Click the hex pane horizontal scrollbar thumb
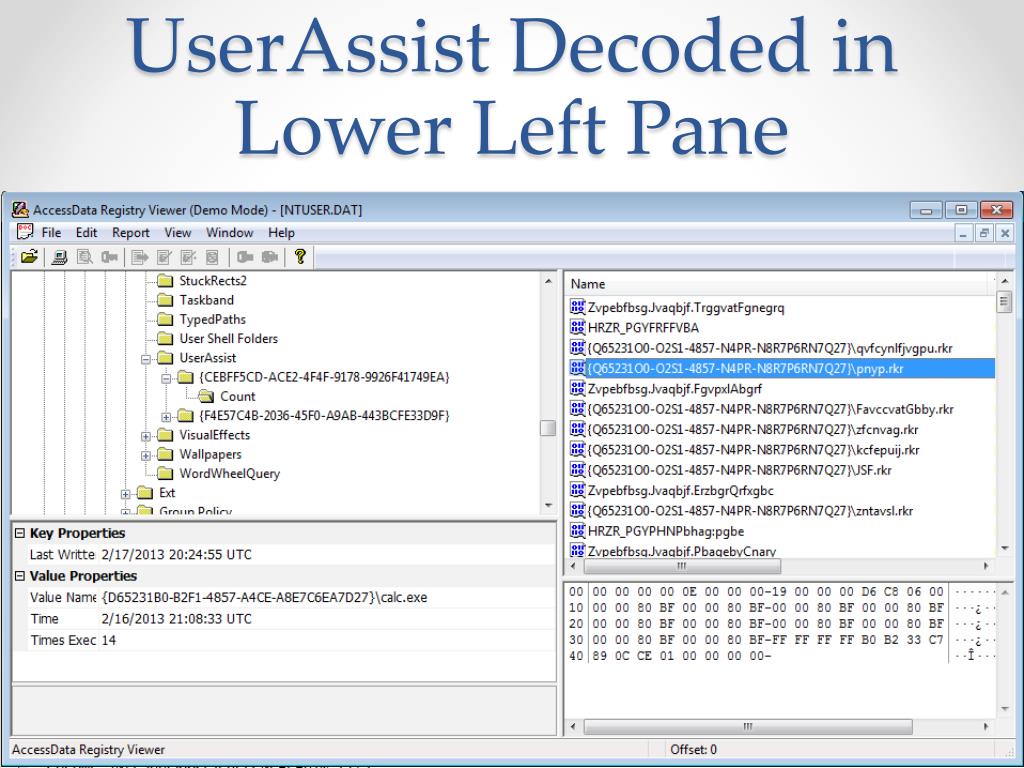Image resolution: width=1024 pixels, height=768 pixels. click(x=748, y=726)
